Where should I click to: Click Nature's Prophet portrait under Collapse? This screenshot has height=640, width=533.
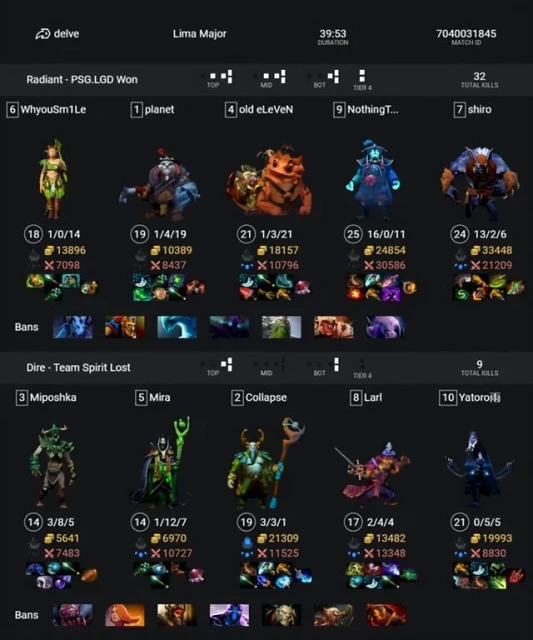(x=266, y=462)
